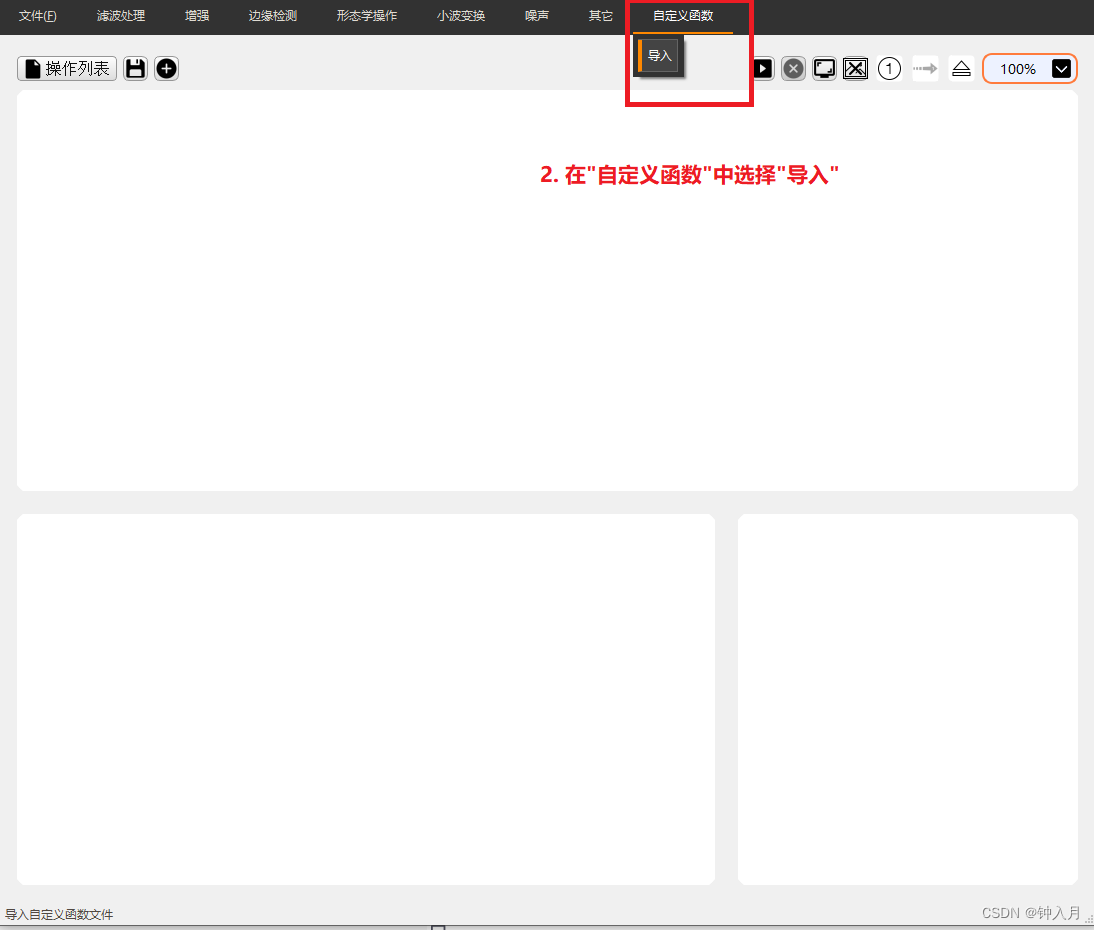Open the 边缘检测 menu
This screenshot has height=930, width=1094.
pyautogui.click(x=273, y=15)
